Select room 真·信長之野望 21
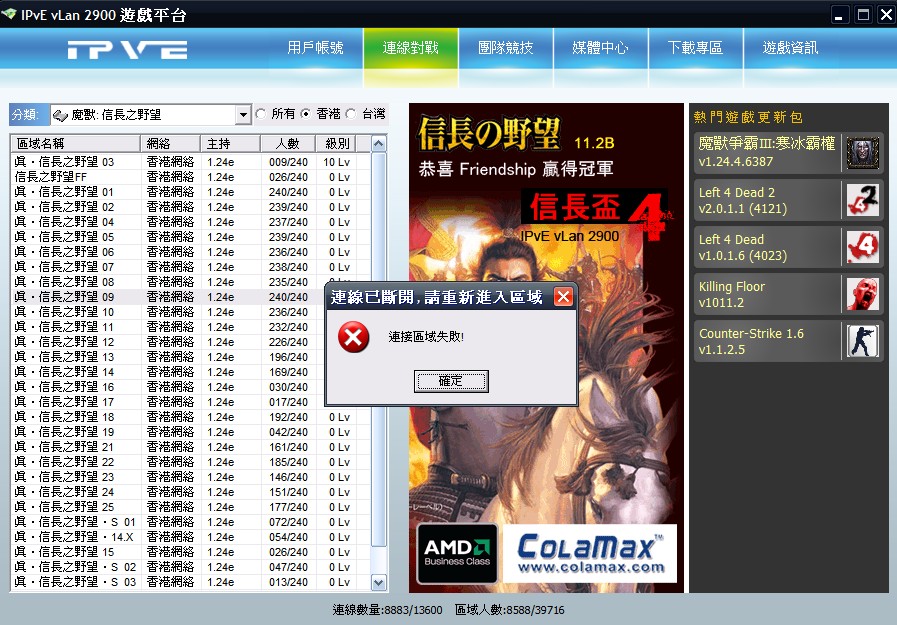 (191, 447)
